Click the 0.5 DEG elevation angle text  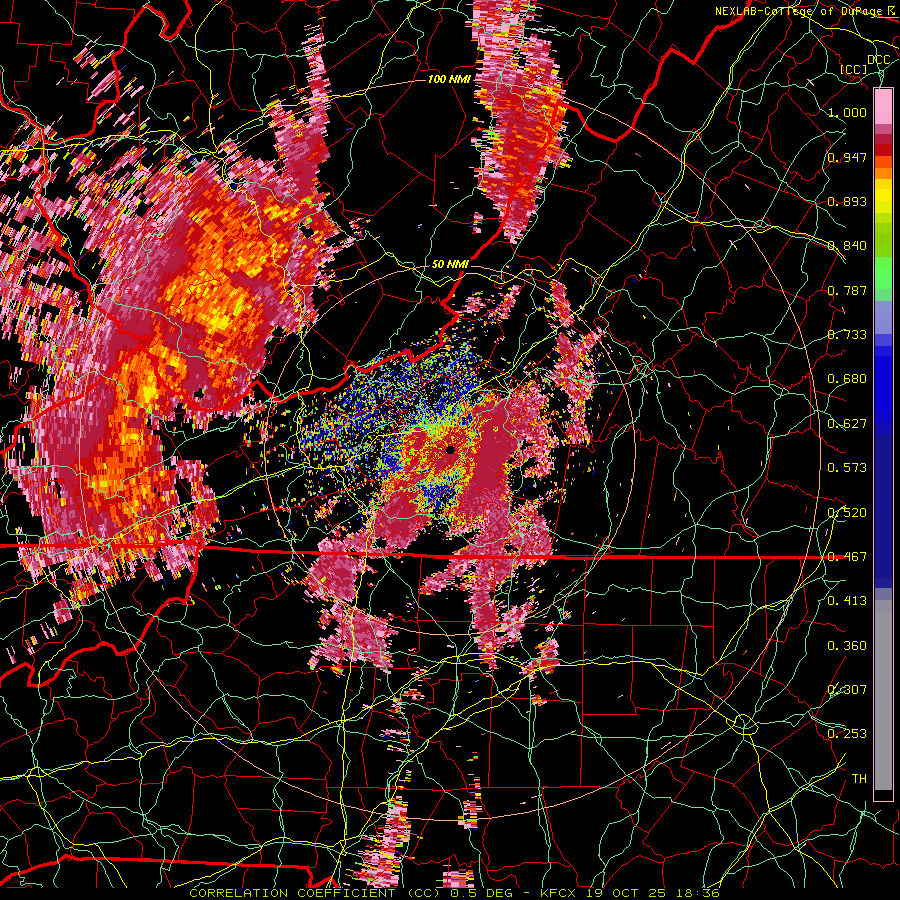click(481, 893)
